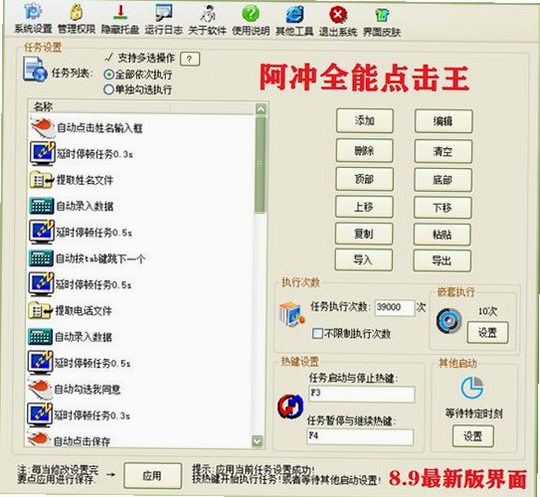Select the 自动勾选我同意 task row
Screen dimensions: 540x497
tap(140, 389)
